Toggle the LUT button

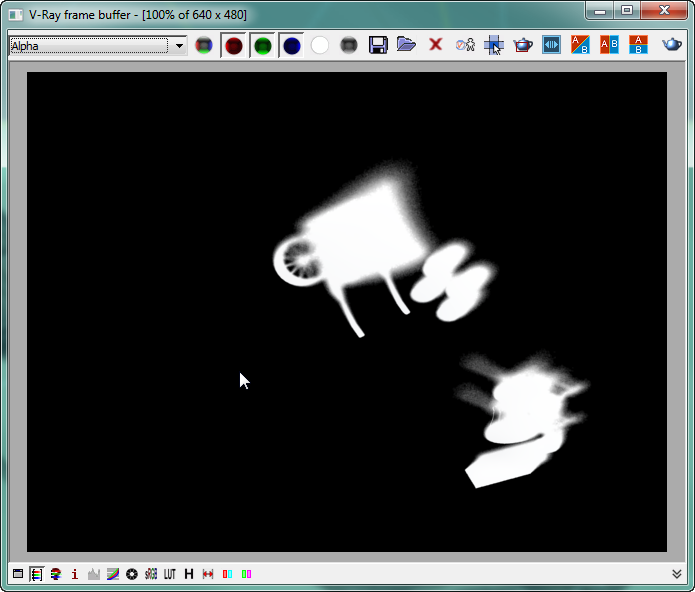[169, 574]
